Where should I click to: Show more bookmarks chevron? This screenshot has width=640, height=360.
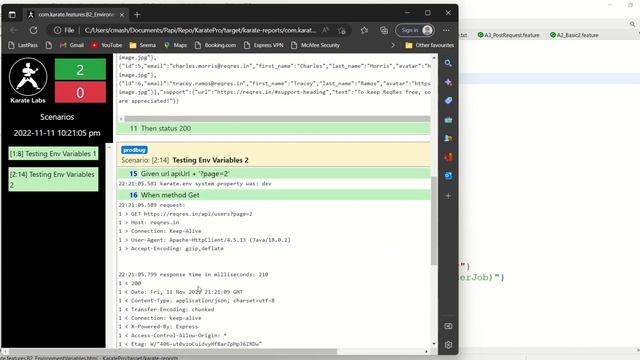coord(393,45)
